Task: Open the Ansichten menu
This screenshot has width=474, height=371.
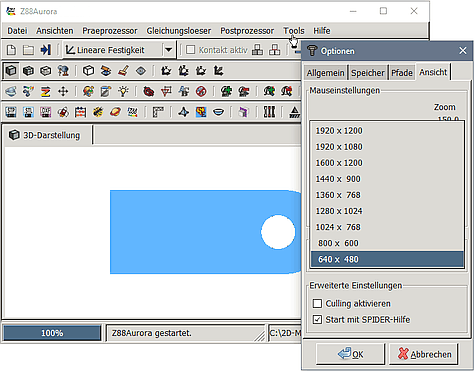Action: [55, 31]
